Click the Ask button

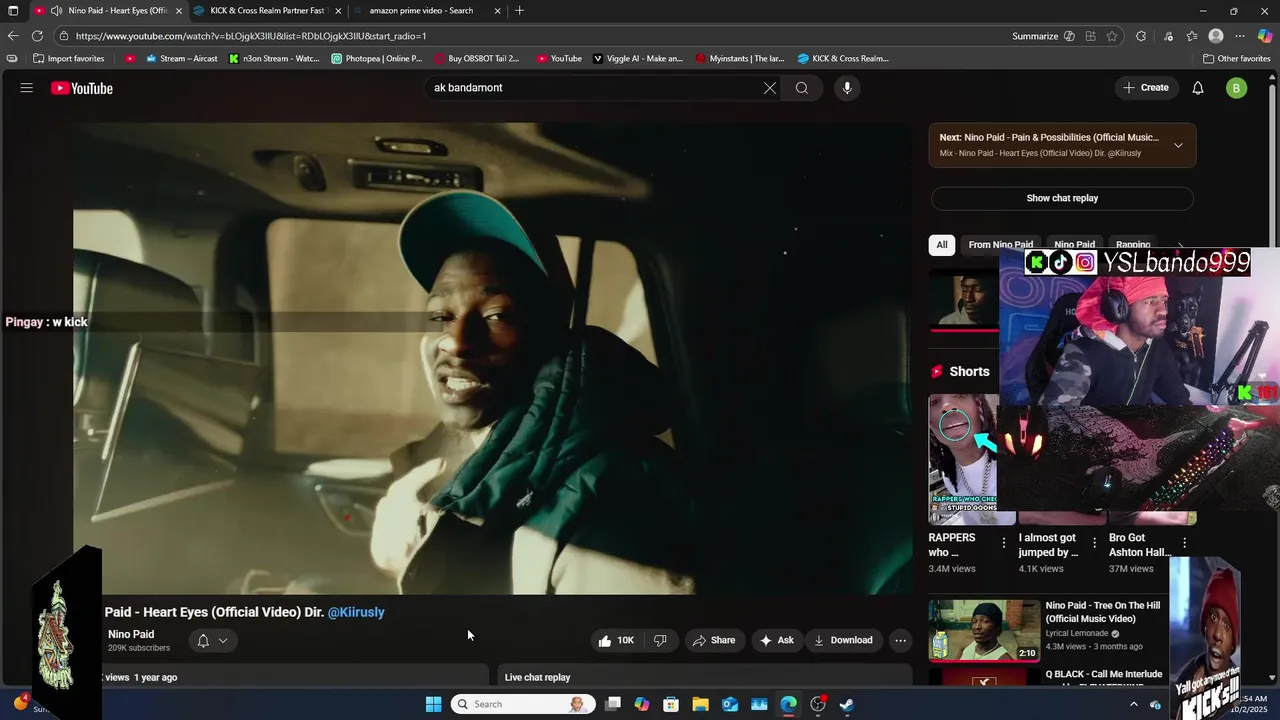click(x=776, y=640)
